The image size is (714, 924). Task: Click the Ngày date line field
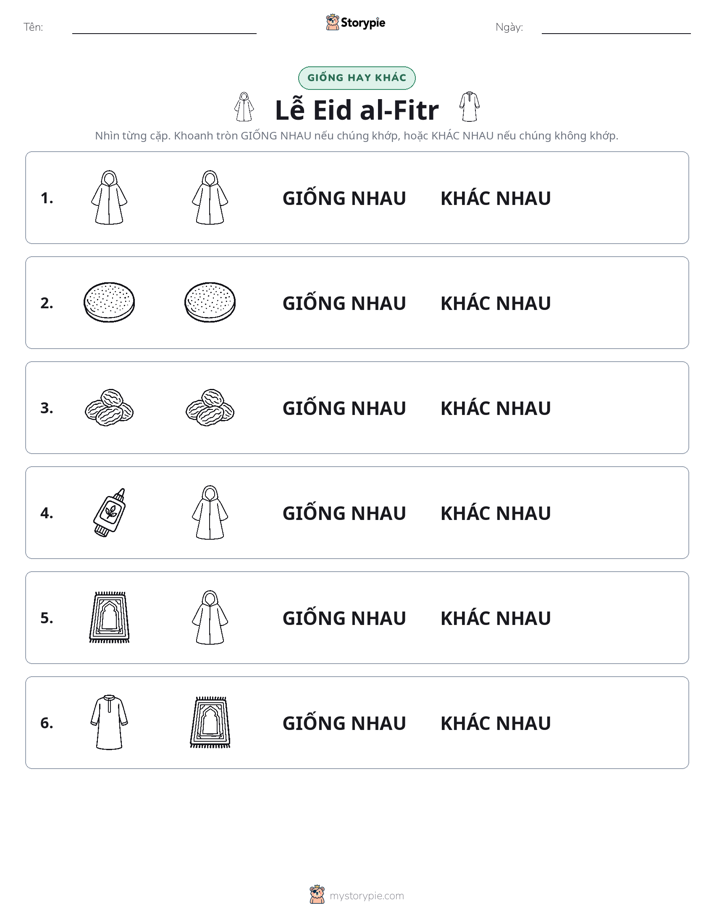(x=616, y=27)
